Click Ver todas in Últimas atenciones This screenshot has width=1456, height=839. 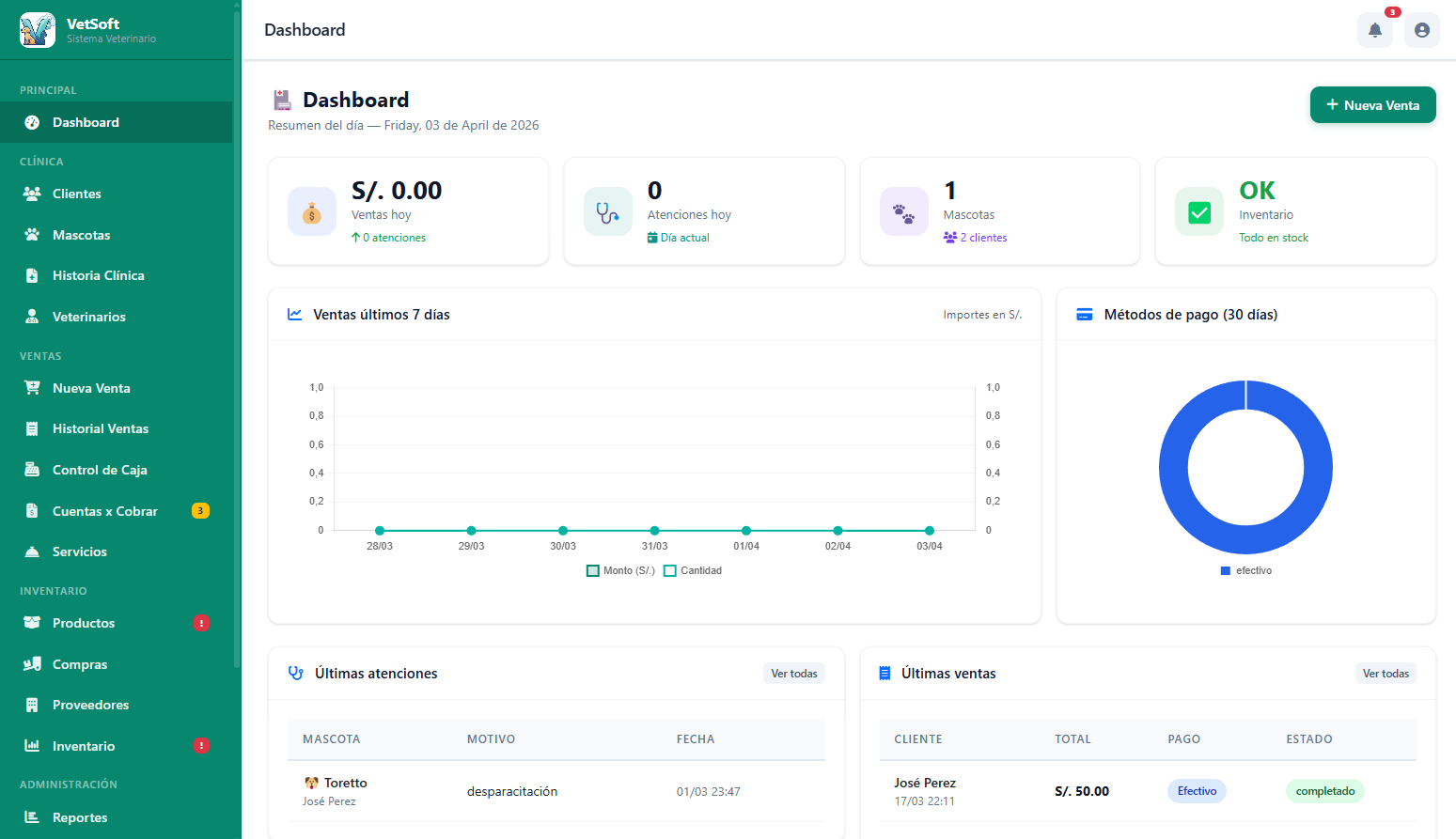pos(794,674)
